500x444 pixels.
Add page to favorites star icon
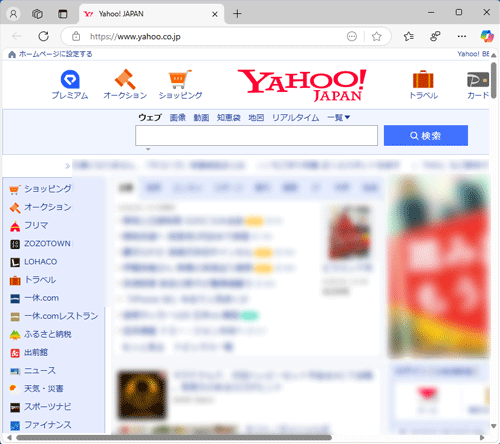tap(377, 36)
